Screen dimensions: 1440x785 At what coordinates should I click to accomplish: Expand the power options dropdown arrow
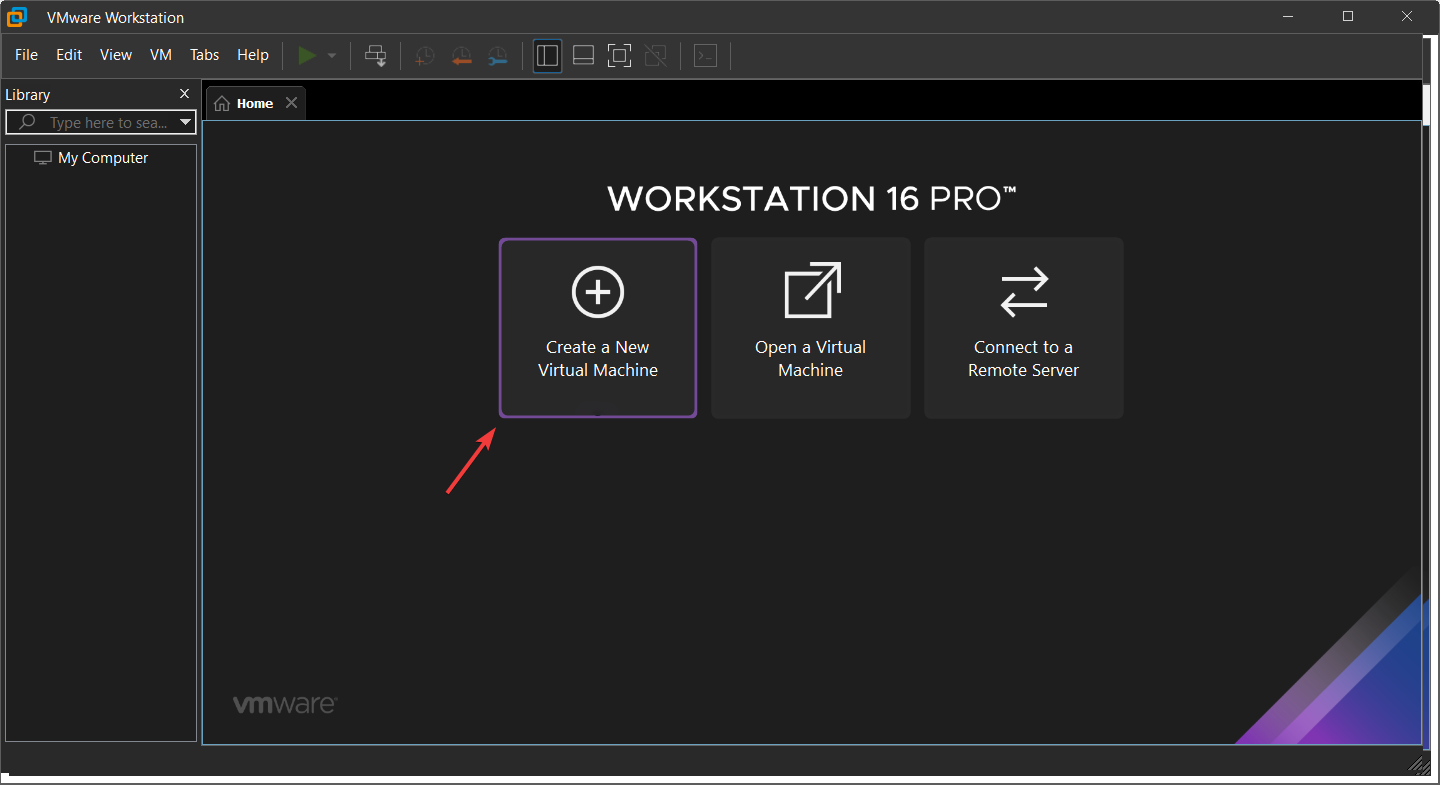332,56
